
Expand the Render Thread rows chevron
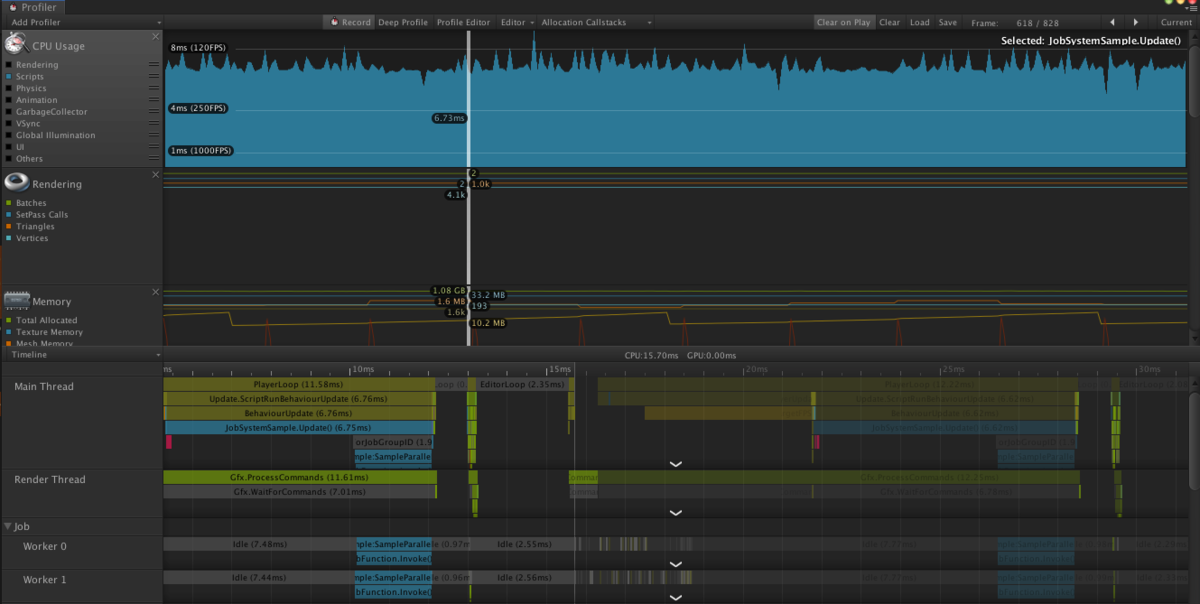(676, 512)
